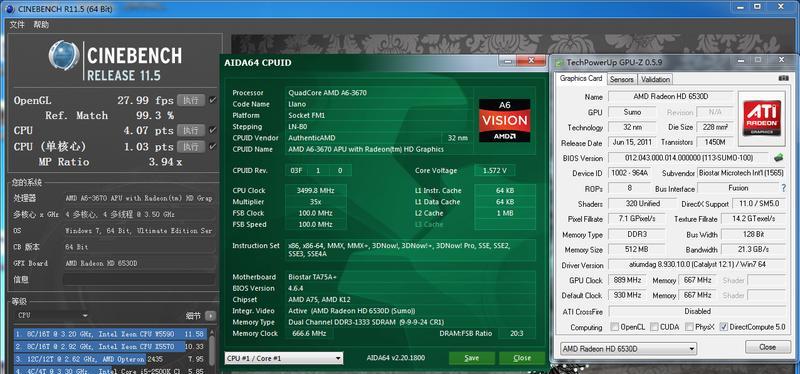Click the Core Voltage 1.572 V value
The image size is (800, 374).
point(494,170)
